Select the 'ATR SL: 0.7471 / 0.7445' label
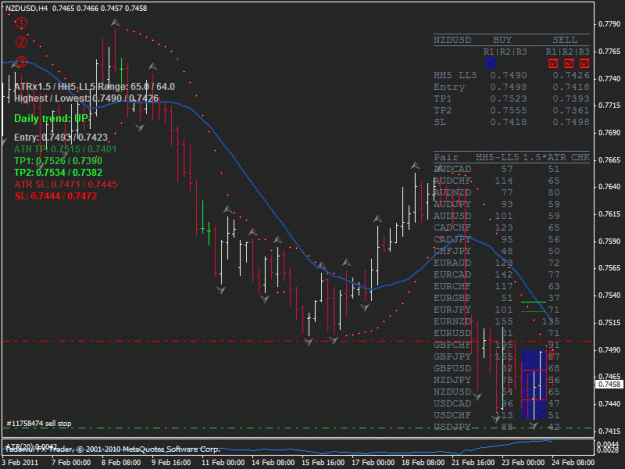Viewport: 625px width, 469px height. click(66, 184)
